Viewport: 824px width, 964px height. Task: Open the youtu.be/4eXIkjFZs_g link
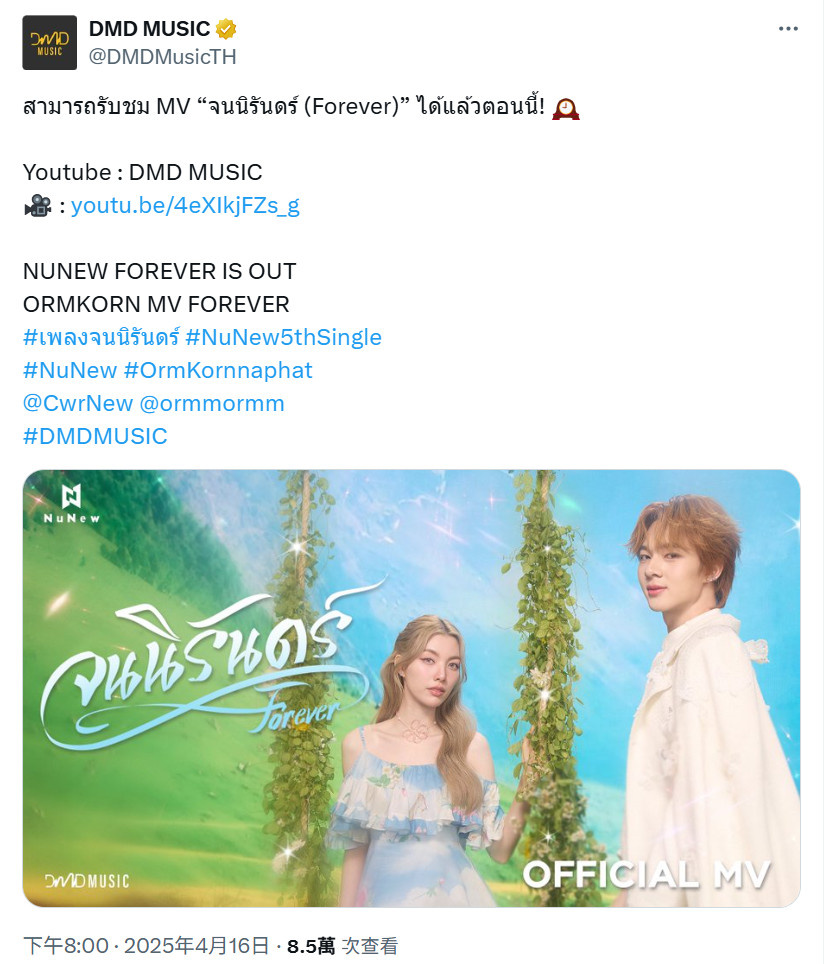click(185, 205)
